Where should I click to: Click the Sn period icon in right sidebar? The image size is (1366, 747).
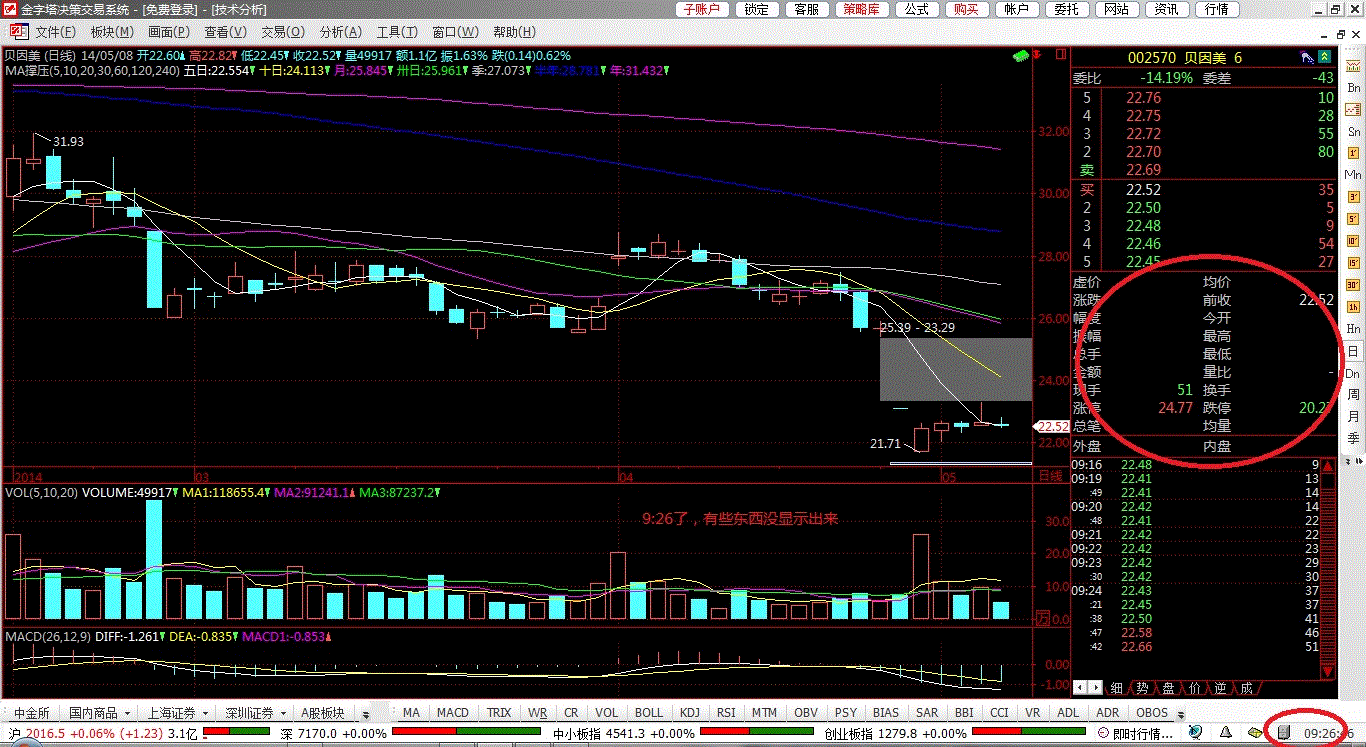coord(1354,132)
